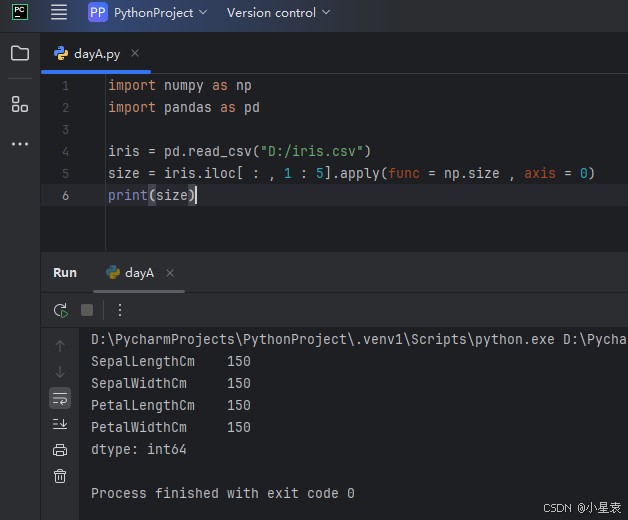Select the dayA tab in Run panel

[x=139, y=273]
